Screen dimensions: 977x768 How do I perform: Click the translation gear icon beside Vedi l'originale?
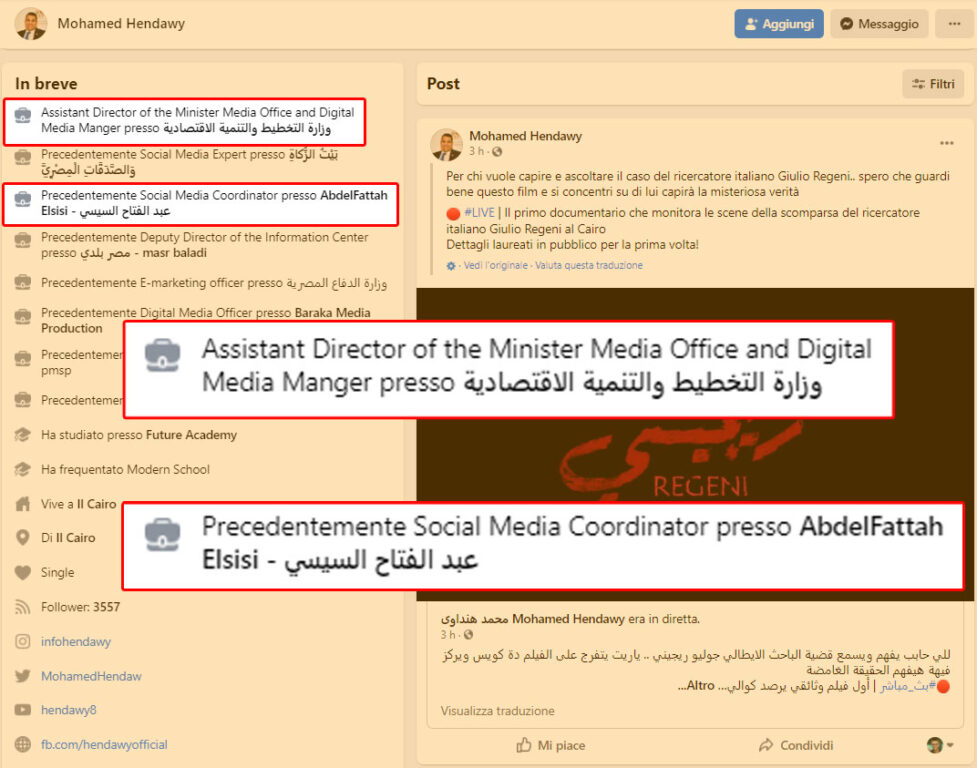coord(451,266)
